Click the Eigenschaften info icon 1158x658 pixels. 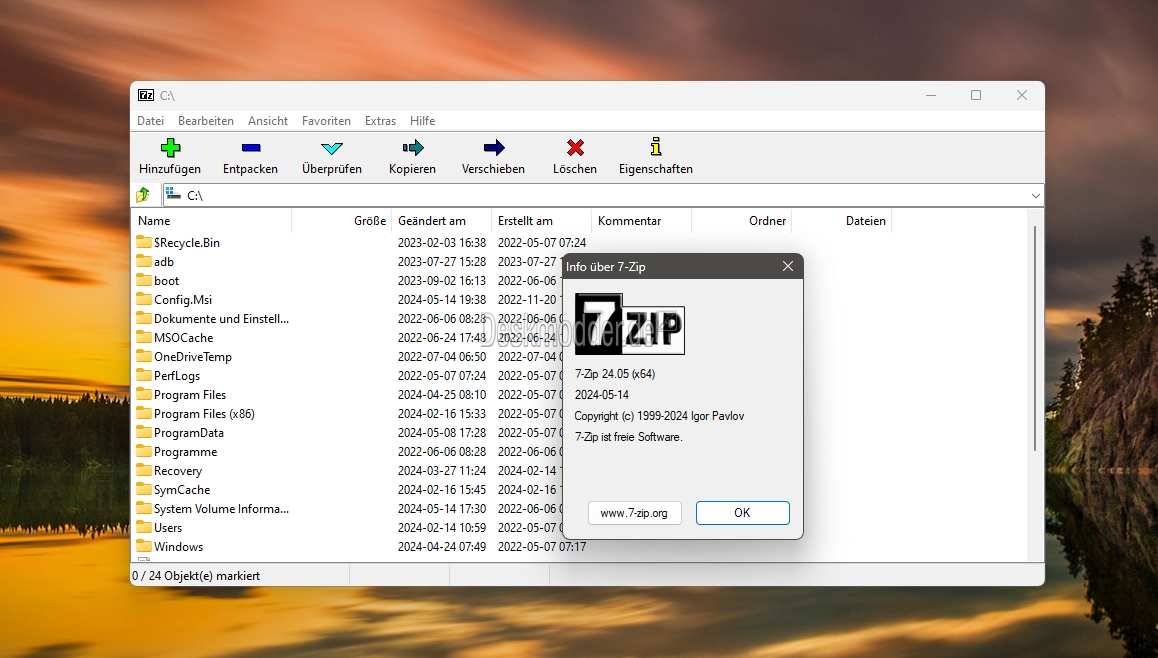(656, 146)
